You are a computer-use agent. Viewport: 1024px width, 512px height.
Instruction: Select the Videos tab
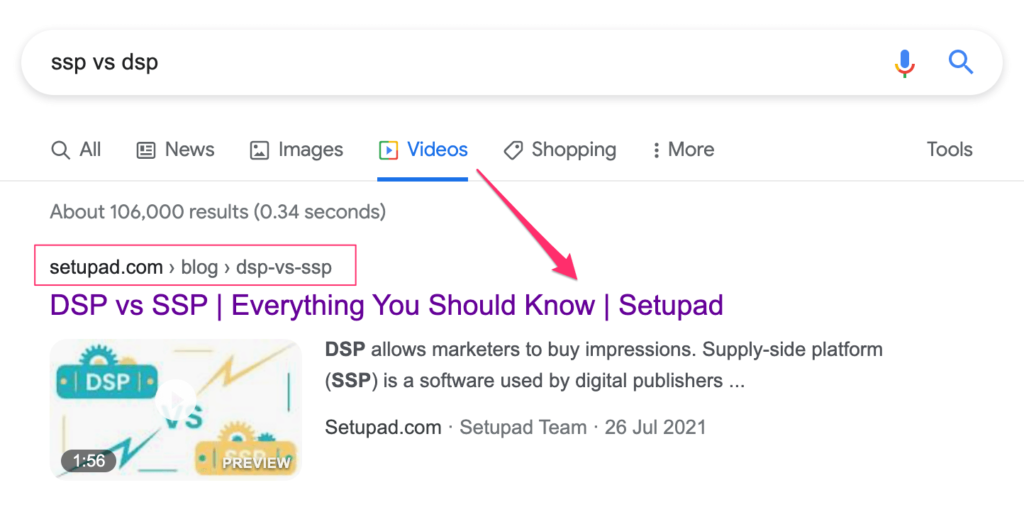(423, 150)
